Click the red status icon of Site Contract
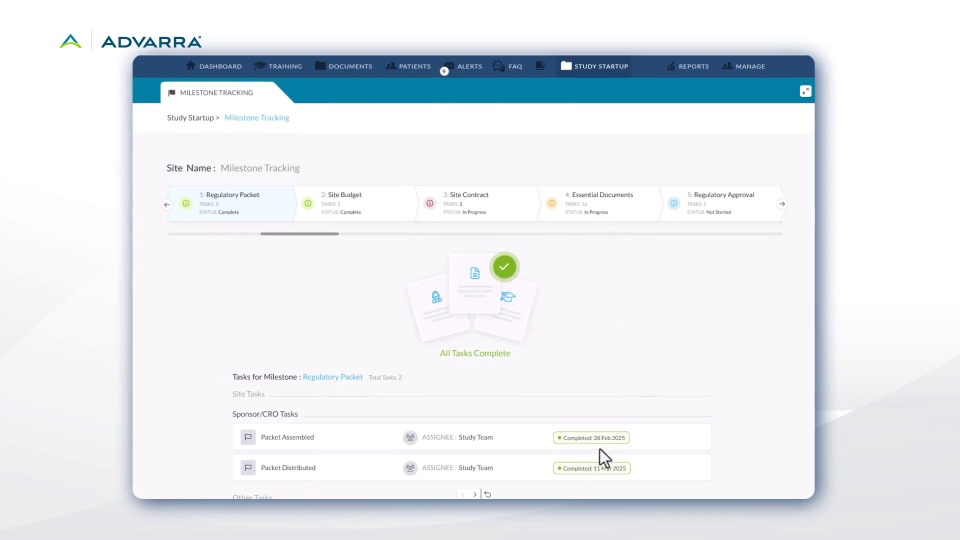The width and height of the screenshot is (960, 540). tap(430, 203)
